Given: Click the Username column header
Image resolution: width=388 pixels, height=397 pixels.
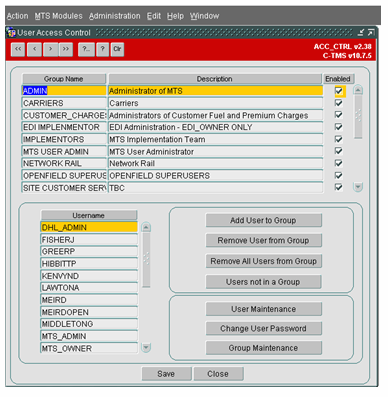Looking at the screenshot, I should (89, 215).
